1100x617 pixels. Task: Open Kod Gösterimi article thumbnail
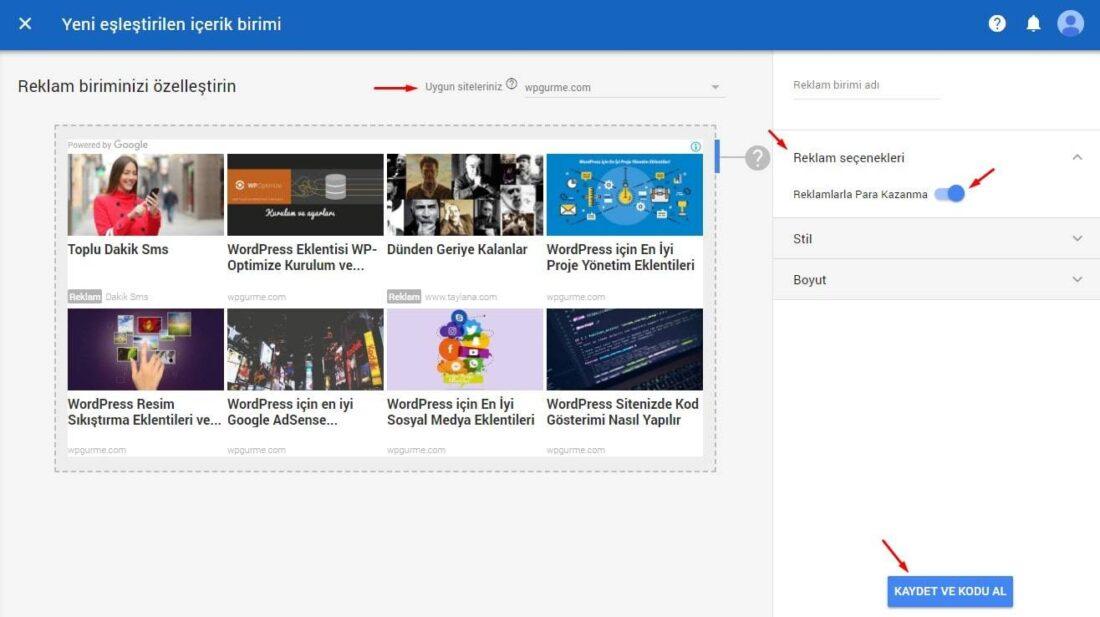pos(624,349)
